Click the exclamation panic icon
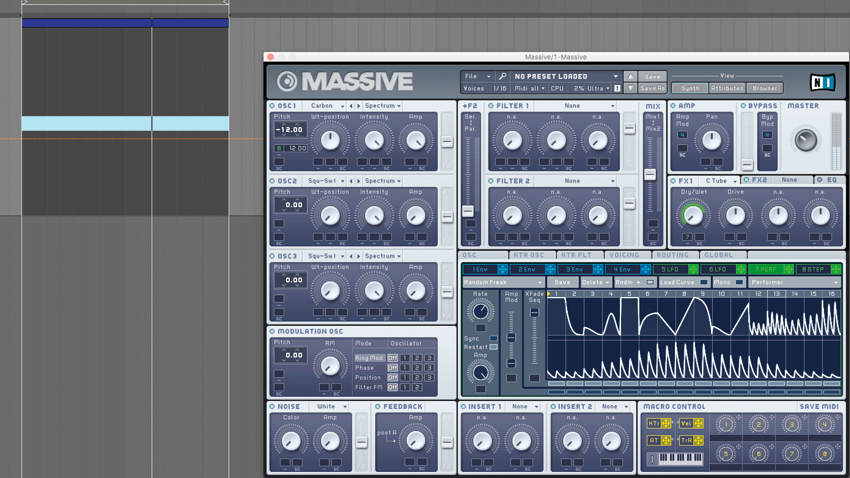Screen dimensions: 850x478 pyautogui.click(x=617, y=88)
